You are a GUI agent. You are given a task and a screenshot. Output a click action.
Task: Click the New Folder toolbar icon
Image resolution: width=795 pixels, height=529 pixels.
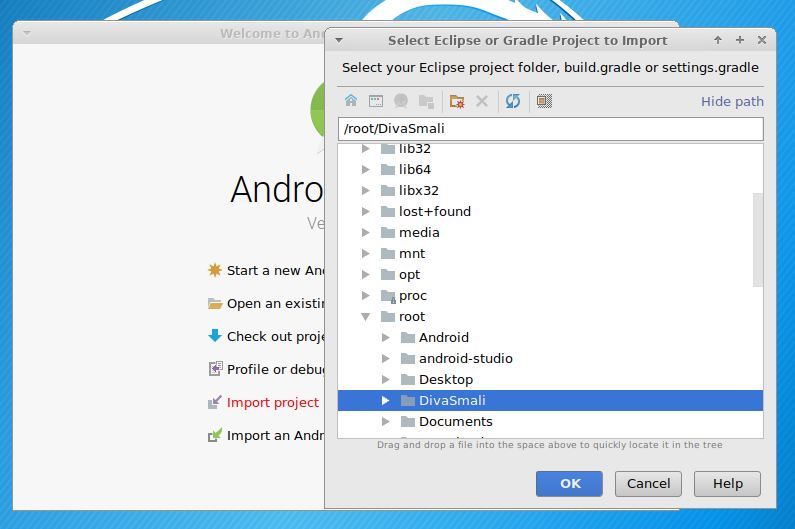(x=457, y=101)
